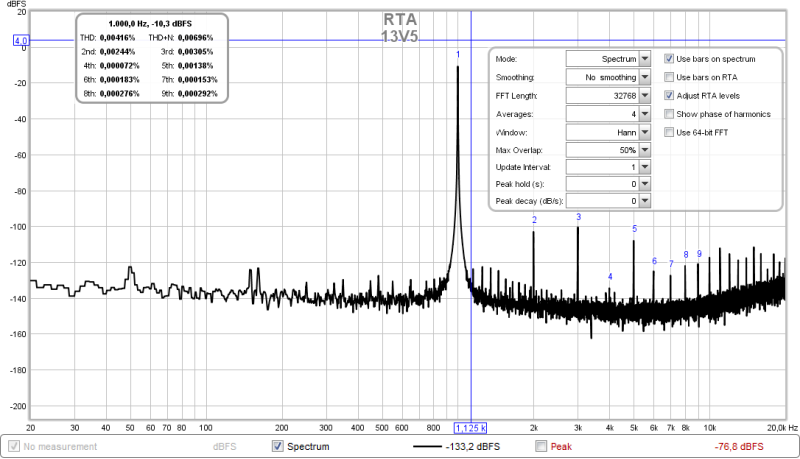Uncheck Adjust RTA levels

(670, 95)
